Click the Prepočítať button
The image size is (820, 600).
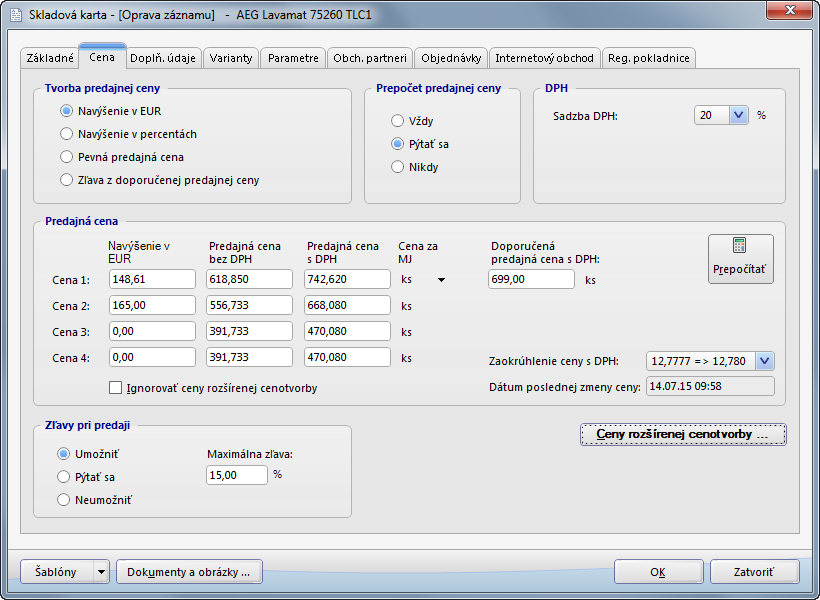[741, 259]
